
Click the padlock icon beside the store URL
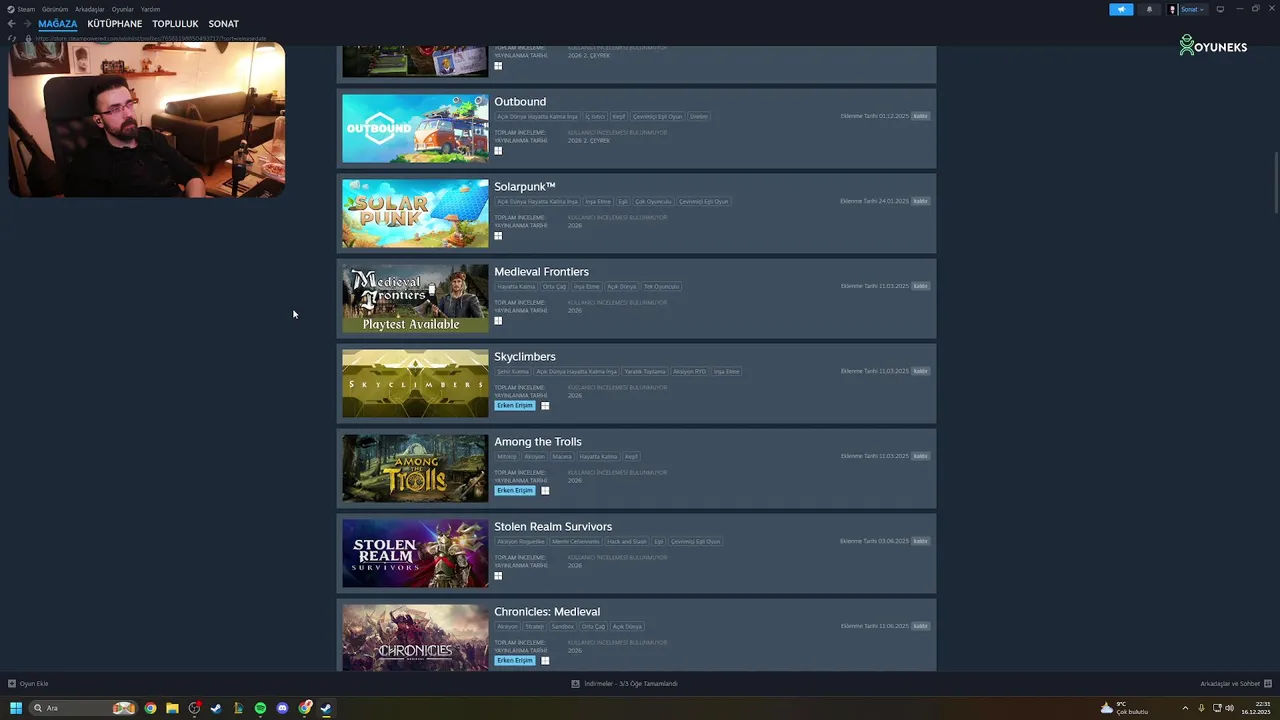tap(28, 38)
